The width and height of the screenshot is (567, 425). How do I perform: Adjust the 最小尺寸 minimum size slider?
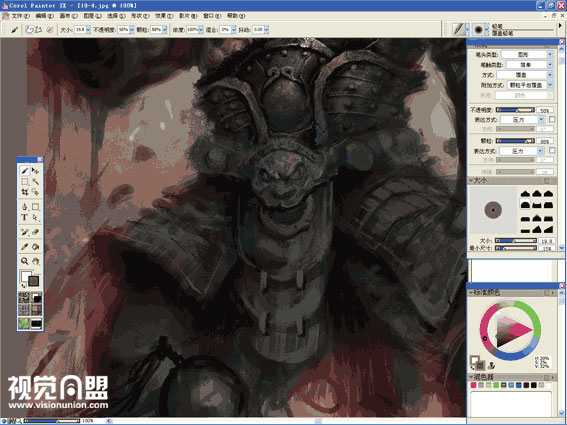point(515,248)
